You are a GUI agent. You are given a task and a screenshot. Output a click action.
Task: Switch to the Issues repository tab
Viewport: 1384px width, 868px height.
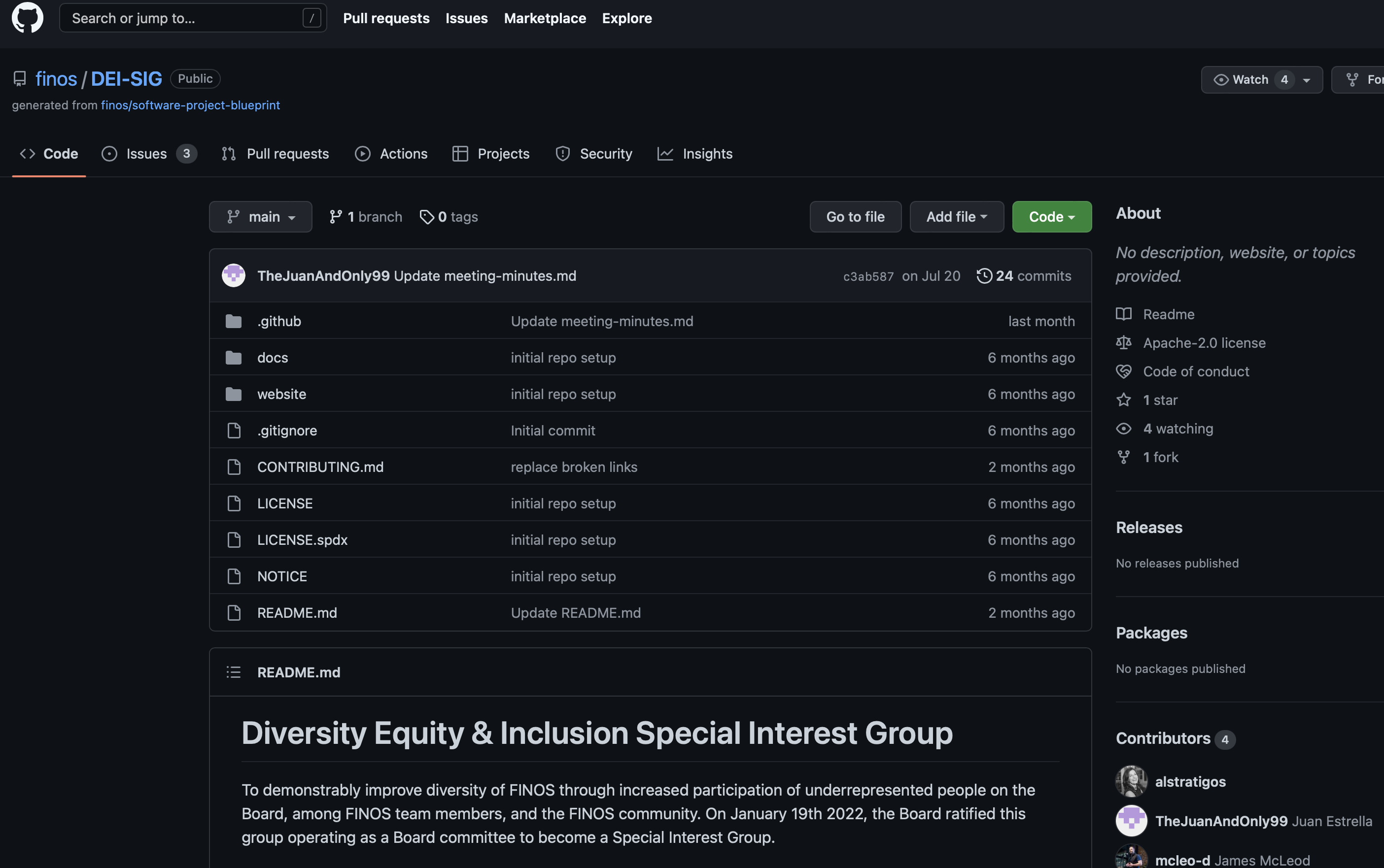[149, 154]
